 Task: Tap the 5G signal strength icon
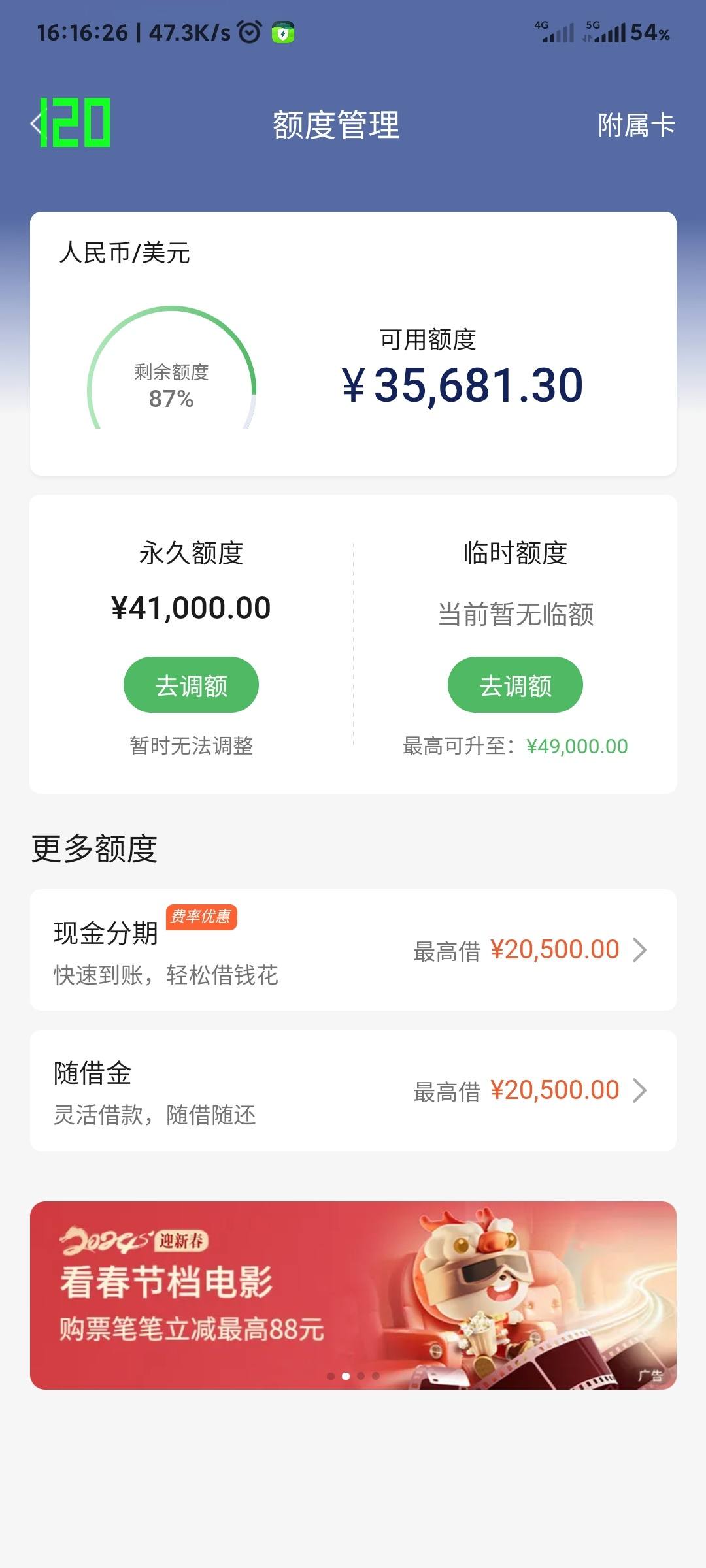coord(605,31)
